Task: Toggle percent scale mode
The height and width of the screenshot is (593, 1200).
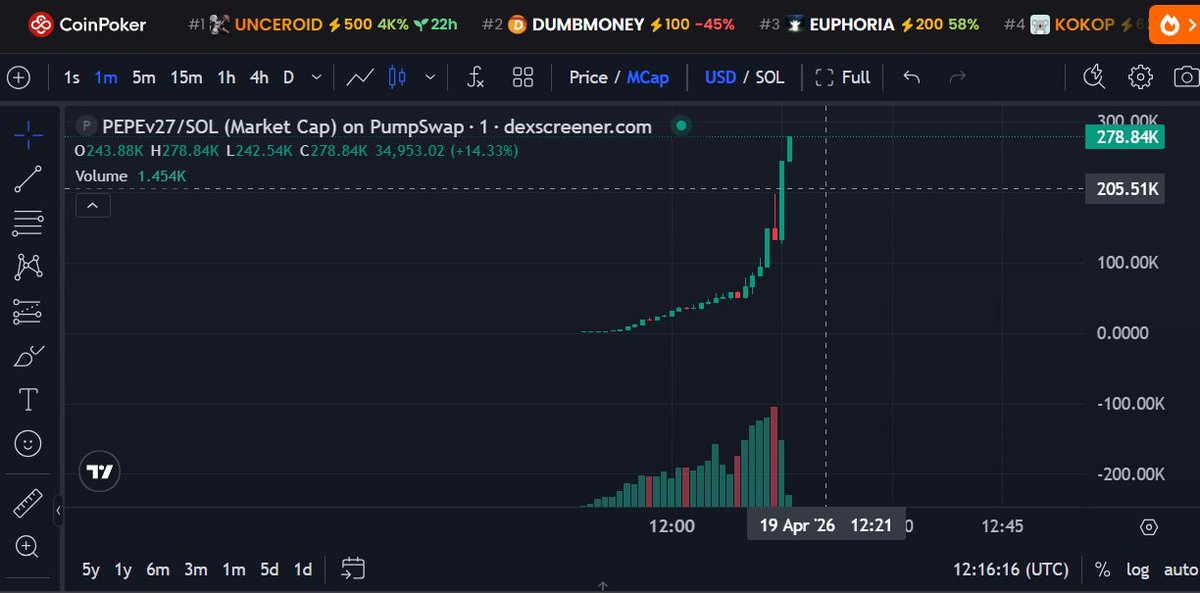Action: 1102,569
